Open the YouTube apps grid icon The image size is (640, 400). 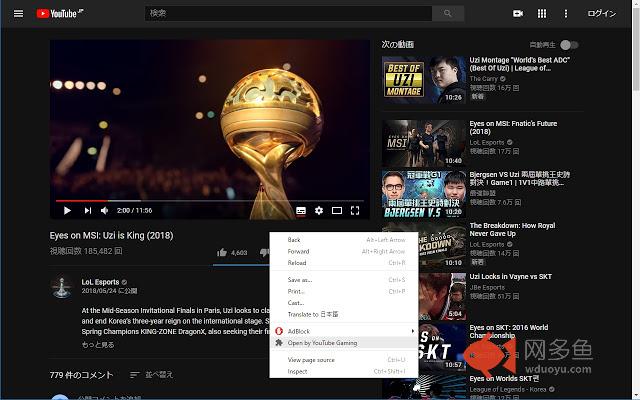(542, 13)
